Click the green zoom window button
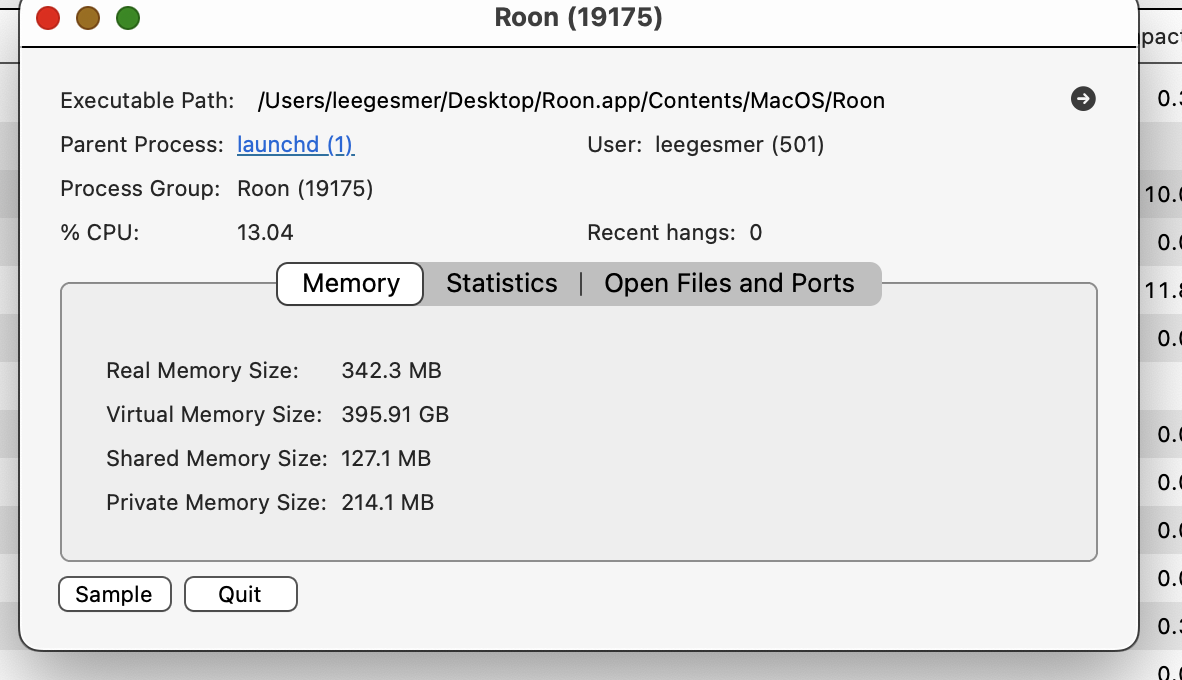The image size is (1182, 680). click(128, 18)
